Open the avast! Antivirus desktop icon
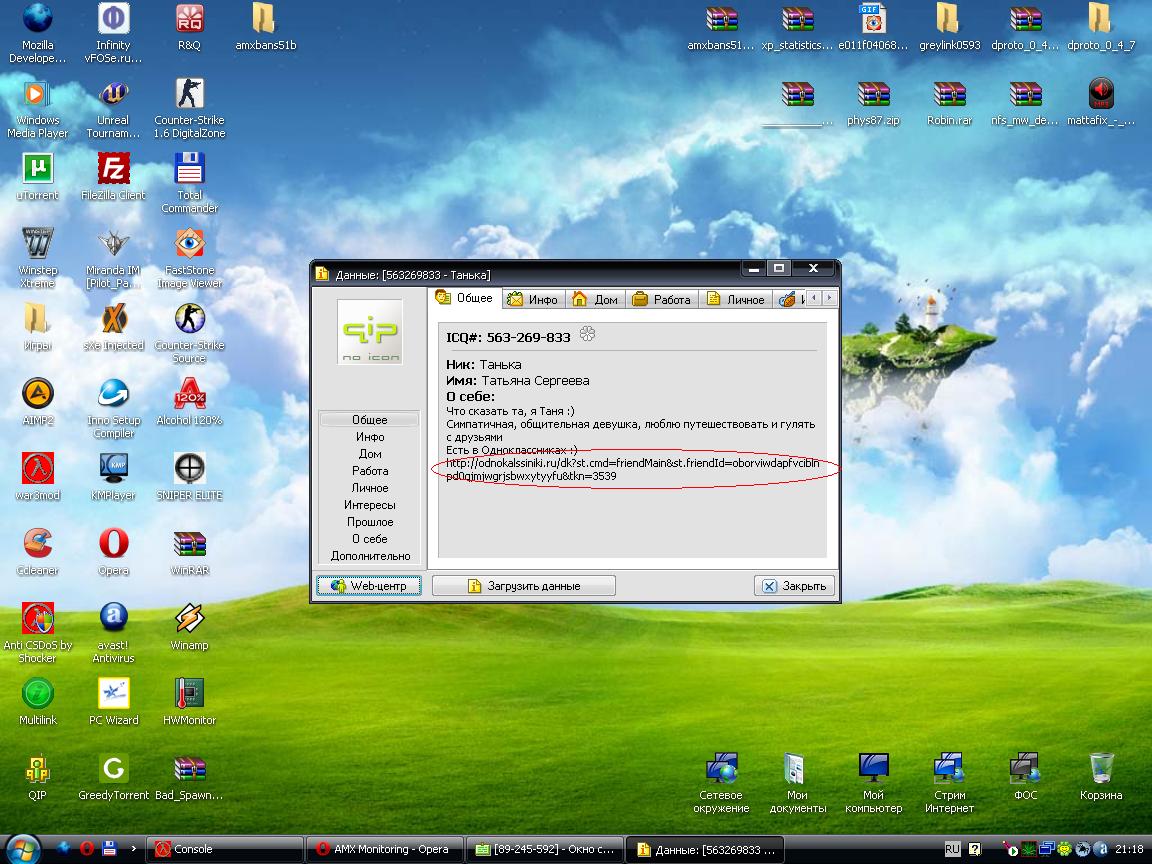 point(113,619)
